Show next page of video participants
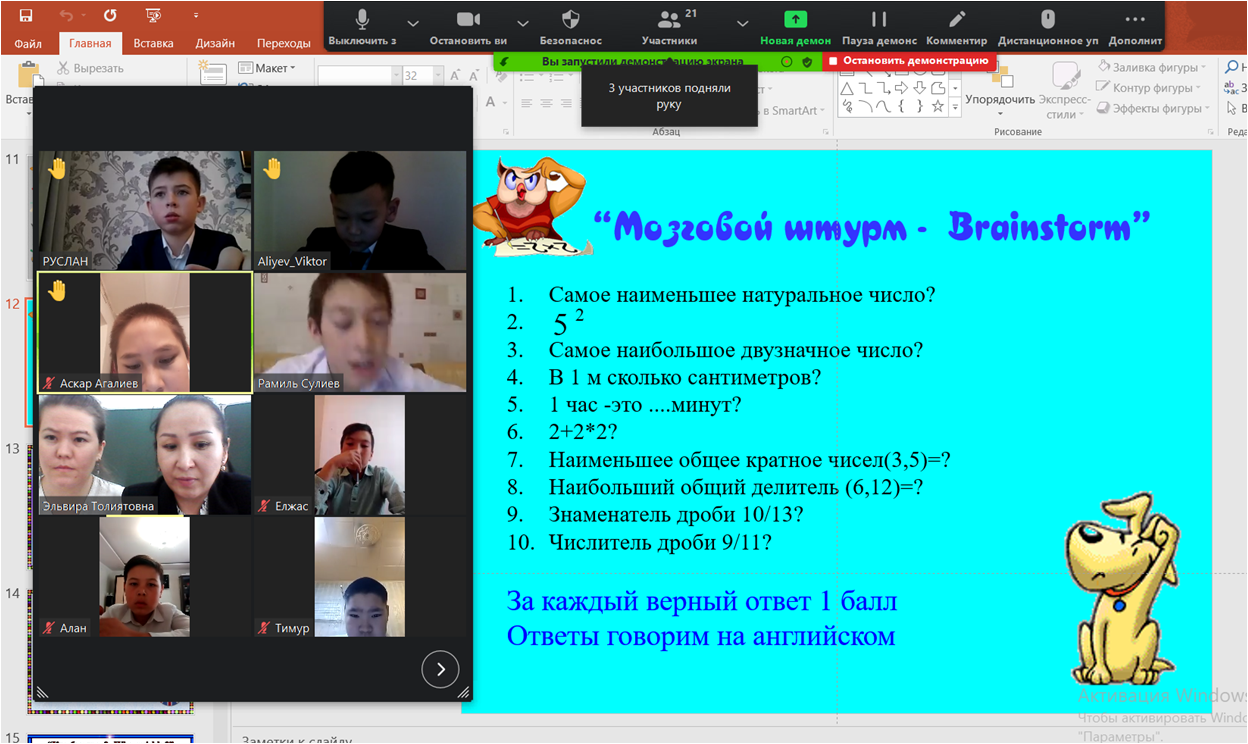 click(440, 669)
